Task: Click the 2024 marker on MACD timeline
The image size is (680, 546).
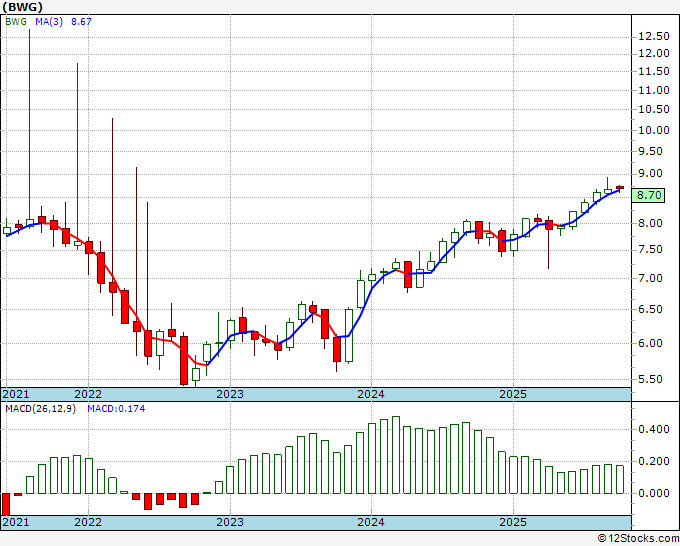Action: 371,522
